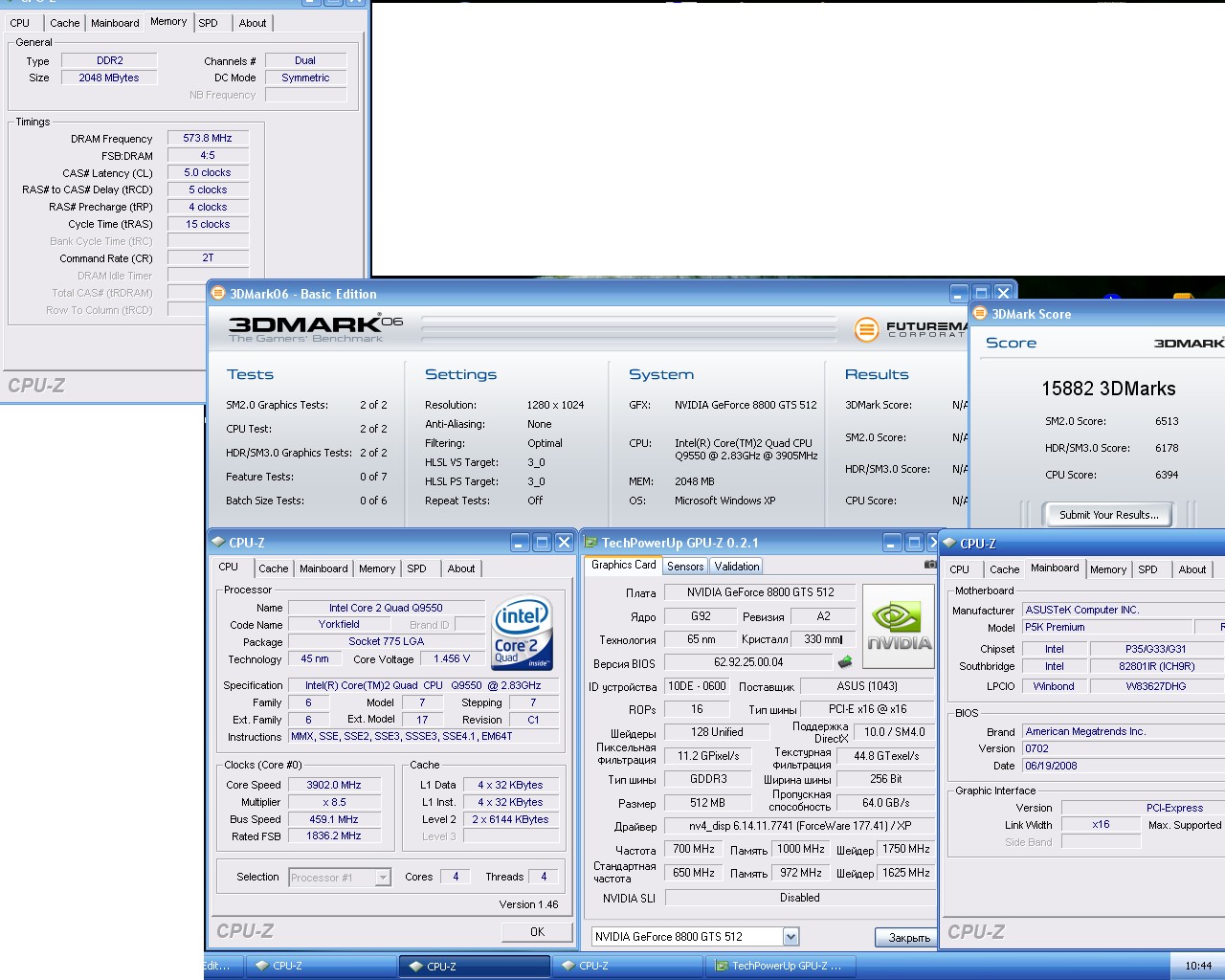Image resolution: width=1225 pixels, height=980 pixels.
Task: Open About tab in CPU-Z processor window
Action: click(461, 568)
